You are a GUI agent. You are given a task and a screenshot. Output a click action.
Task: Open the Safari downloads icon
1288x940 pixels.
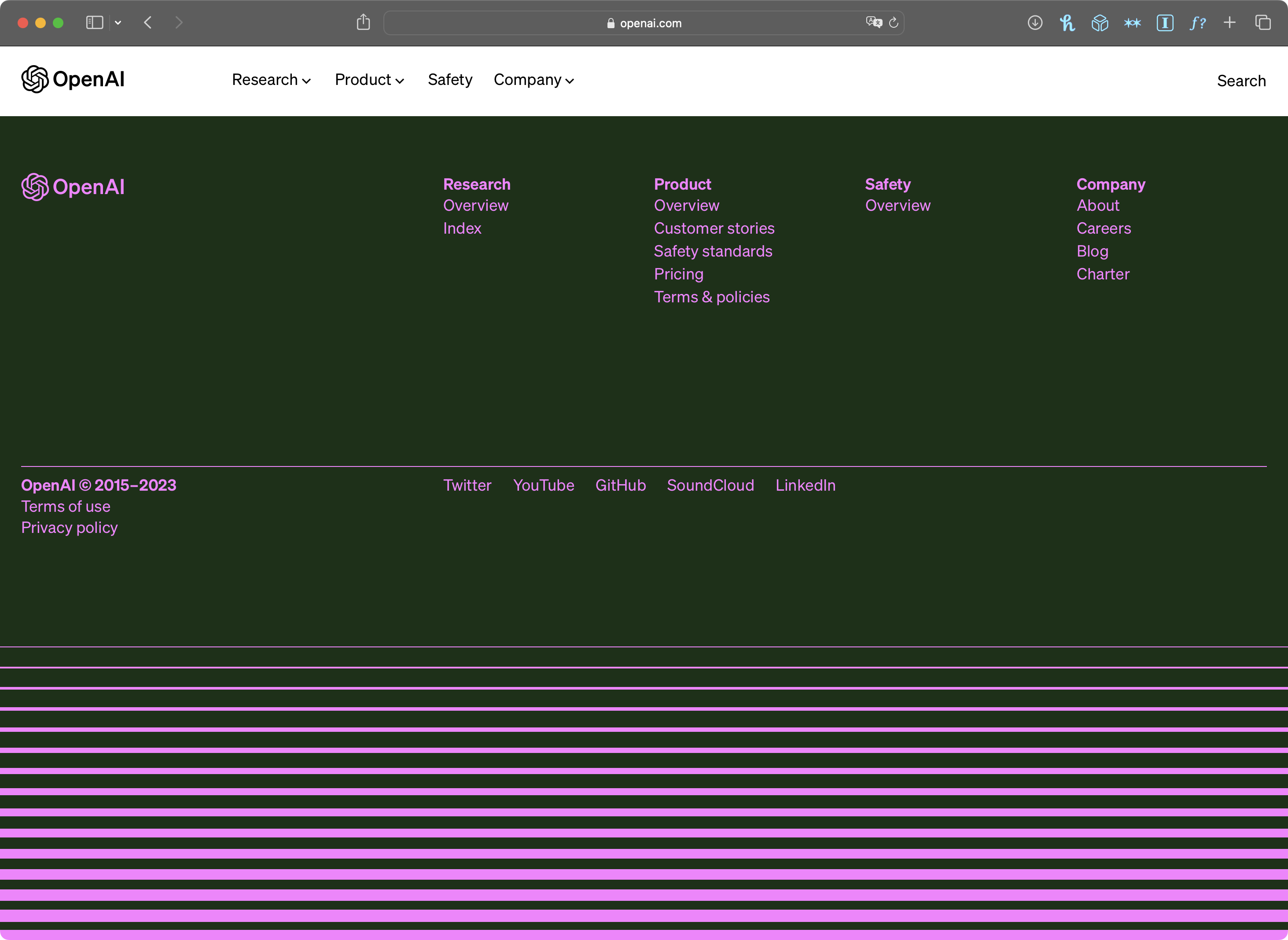(x=1035, y=23)
